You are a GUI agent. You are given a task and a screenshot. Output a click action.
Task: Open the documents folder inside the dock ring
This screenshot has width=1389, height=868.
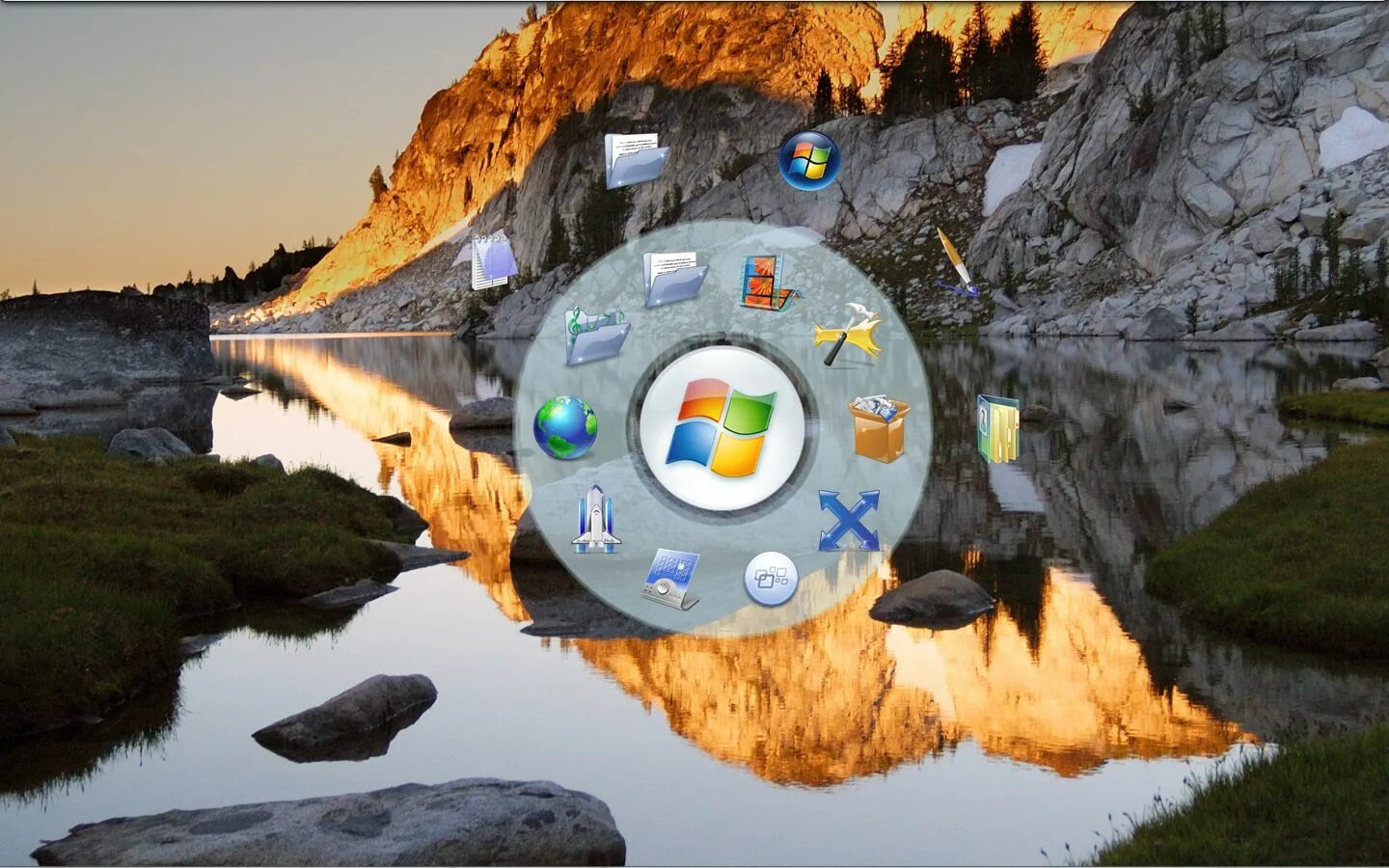675,278
